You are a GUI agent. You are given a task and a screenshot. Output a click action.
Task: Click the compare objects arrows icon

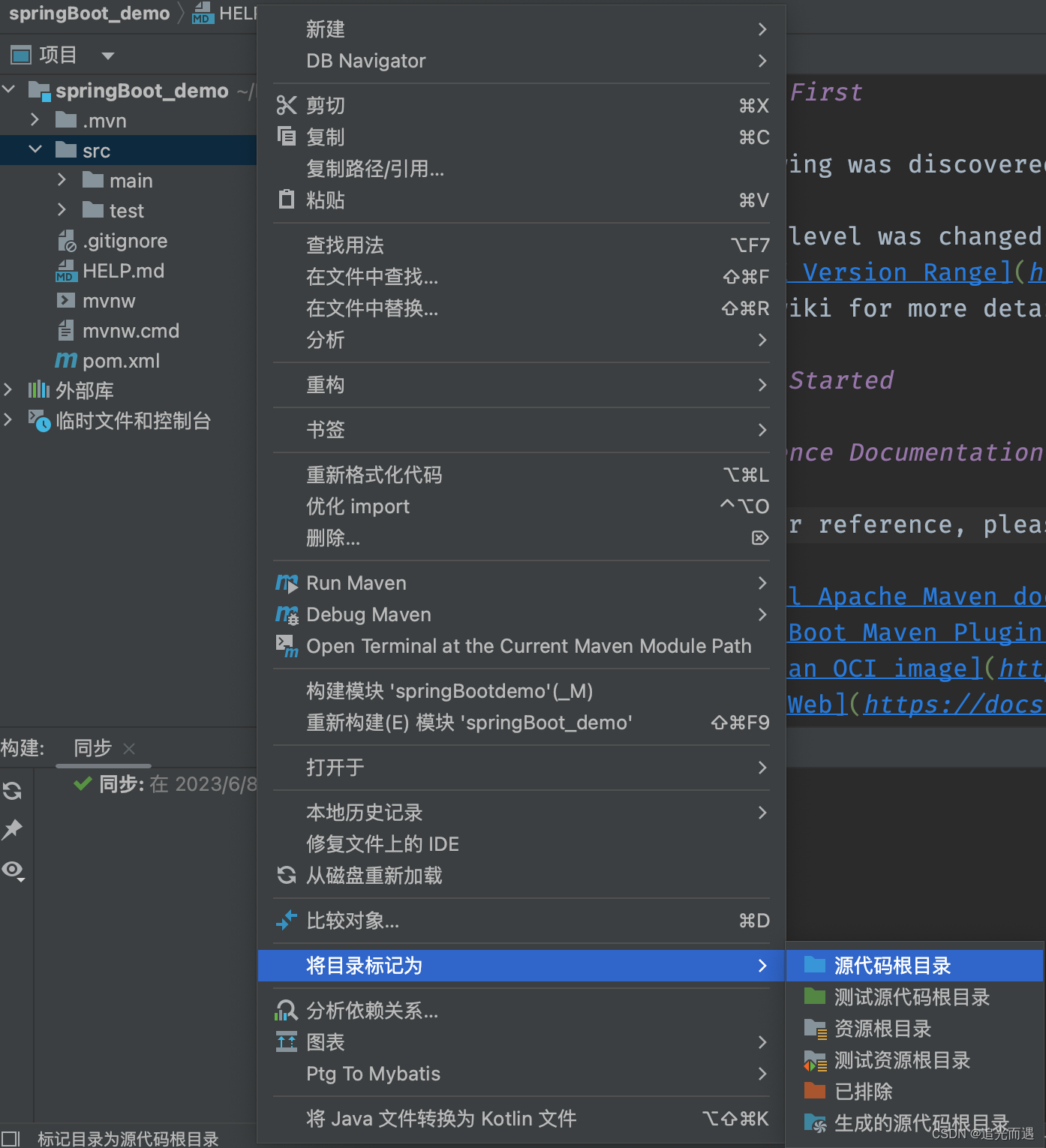287,920
